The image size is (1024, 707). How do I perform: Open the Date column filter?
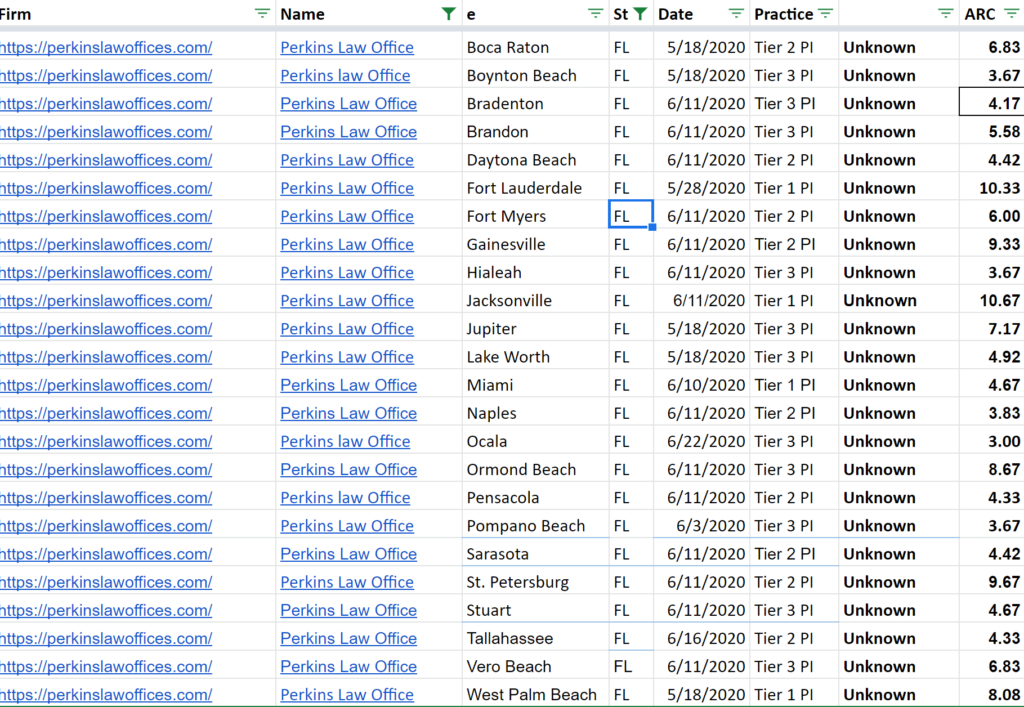click(x=736, y=14)
